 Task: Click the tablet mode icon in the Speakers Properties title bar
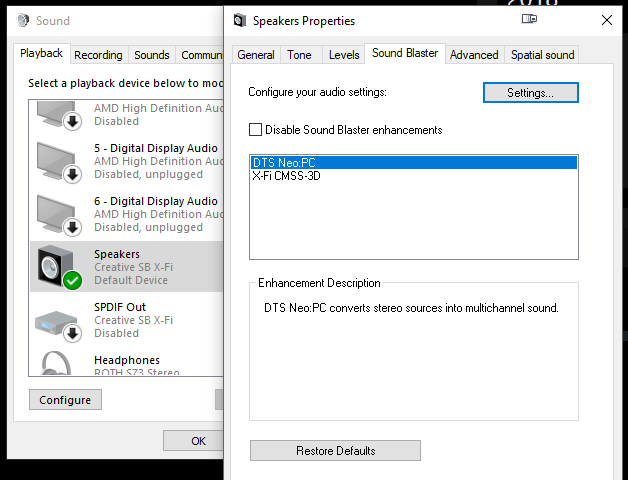[x=529, y=19]
